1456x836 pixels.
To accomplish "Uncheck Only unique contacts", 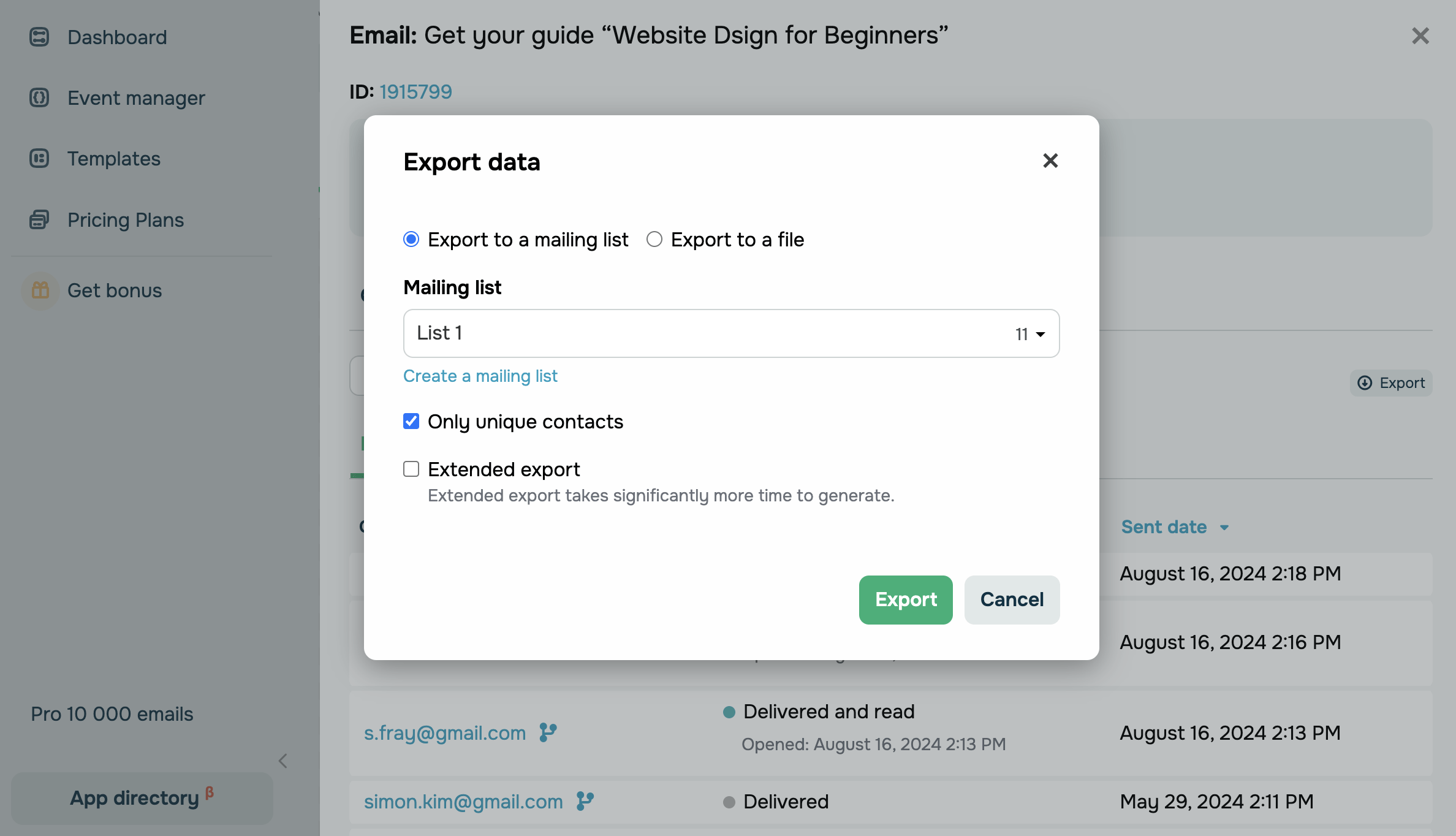I will pyautogui.click(x=411, y=421).
